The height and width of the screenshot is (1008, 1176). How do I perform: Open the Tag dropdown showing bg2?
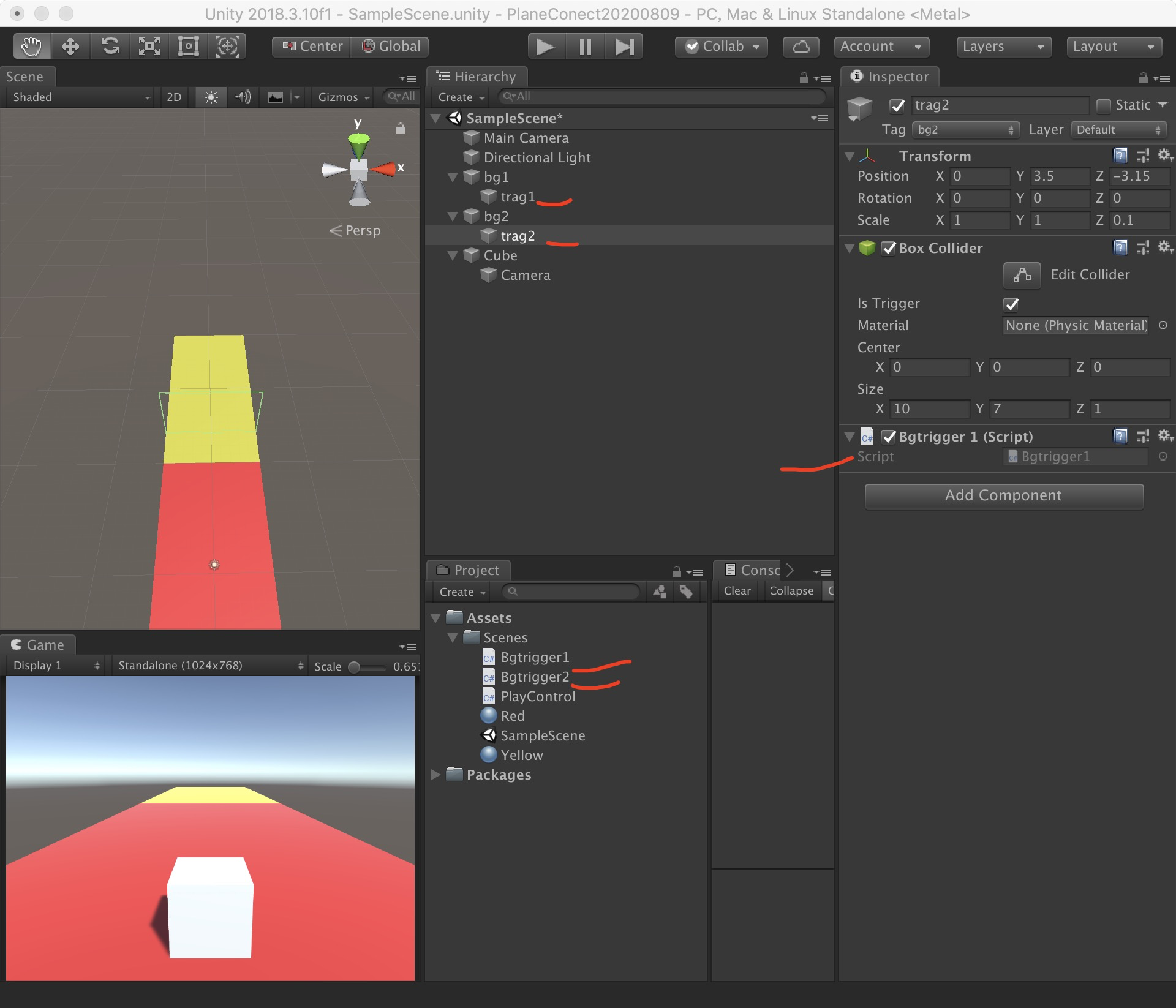[x=965, y=130]
